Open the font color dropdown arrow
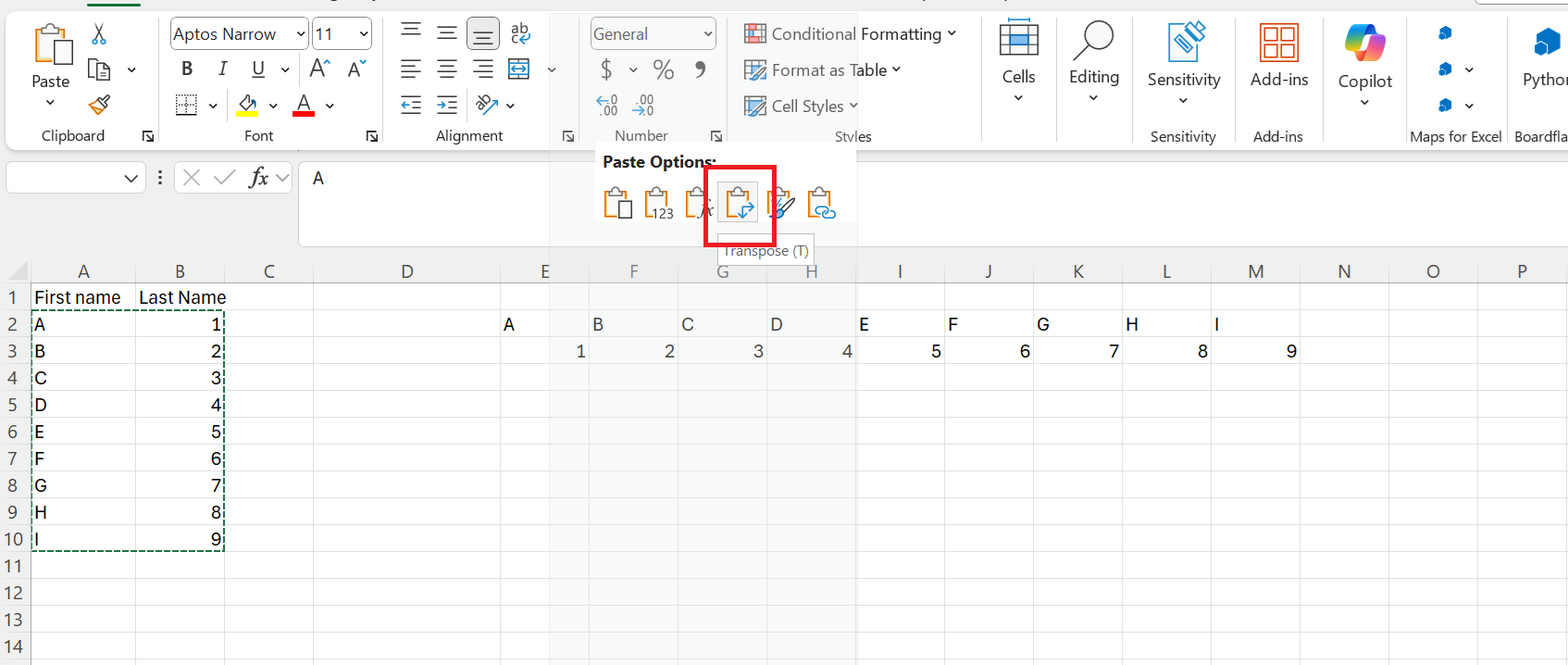This screenshot has width=1568, height=665. pyautogui.click(x=330, y=107)
